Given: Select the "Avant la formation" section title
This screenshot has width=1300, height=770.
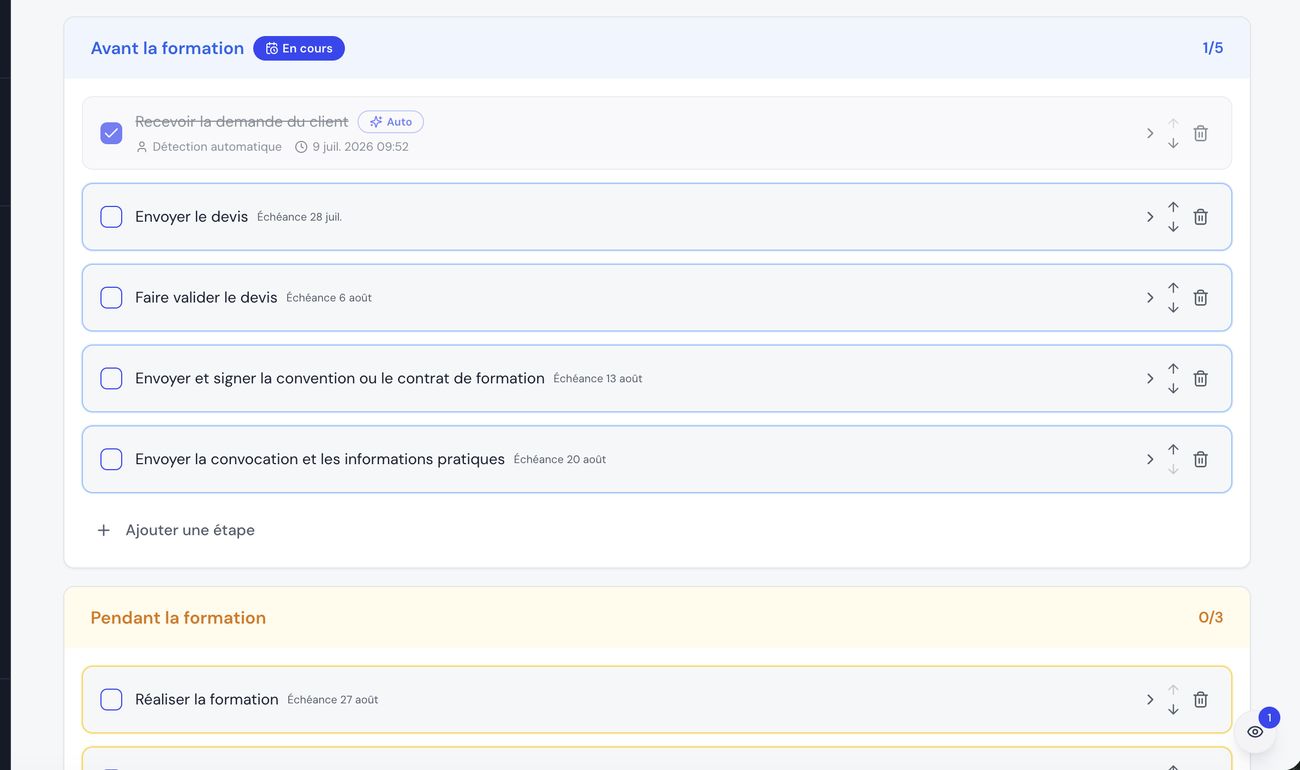Looking at the screenshot, I should point(167,48).
